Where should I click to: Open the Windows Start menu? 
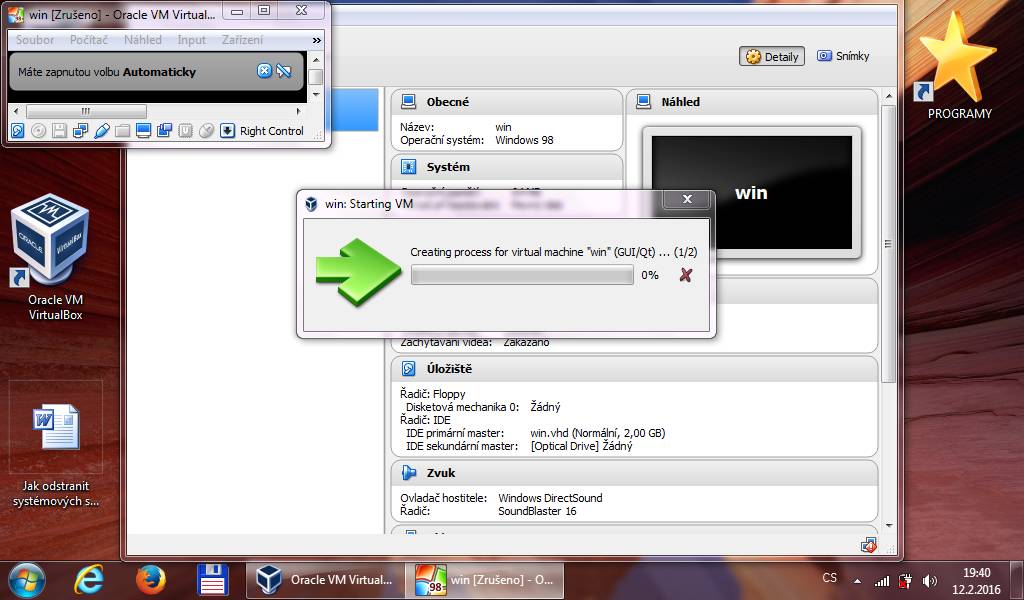point(26,580)
